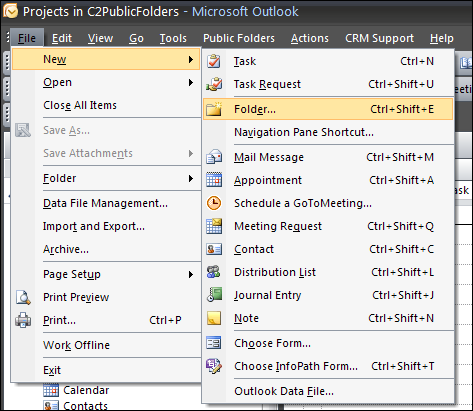Expand the Open submenu arrow
Screen dimensions: 473x411
point(191,82)
